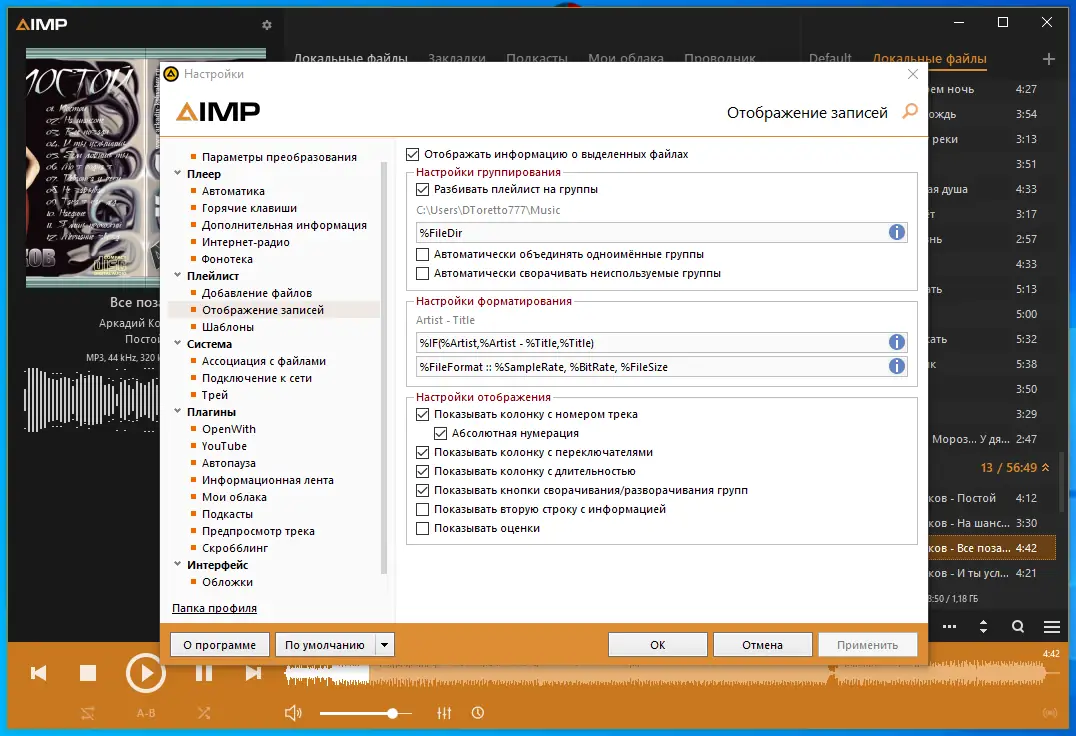Click the OK button
1076x736 pixels.
pyautogui.click(x=657, y=645)
